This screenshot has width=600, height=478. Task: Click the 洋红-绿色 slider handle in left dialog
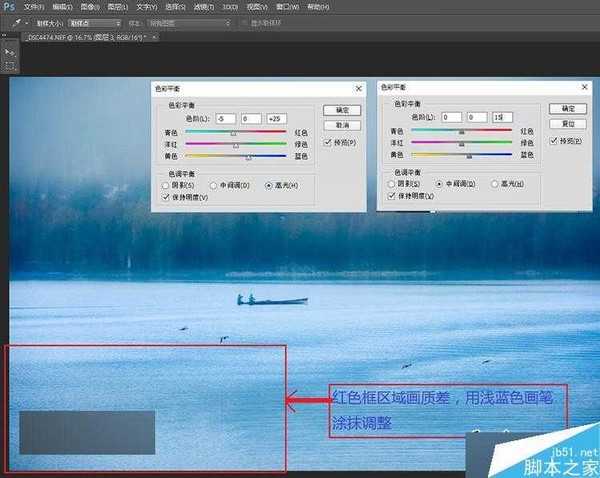pos(236,145)
